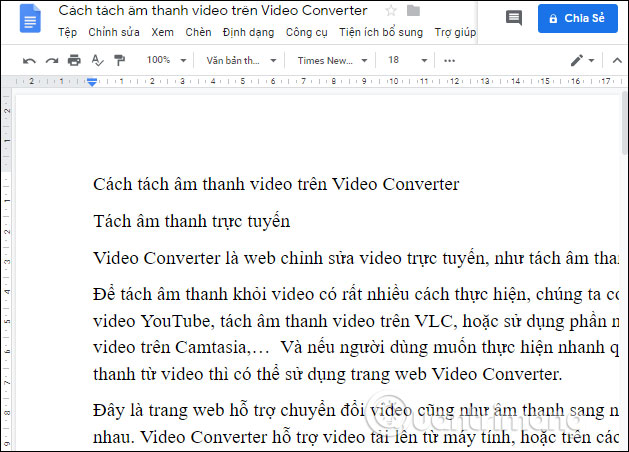
Task: Click heading 'Cách tách âm thanh video trên Video Converter'
Action: 276,184
